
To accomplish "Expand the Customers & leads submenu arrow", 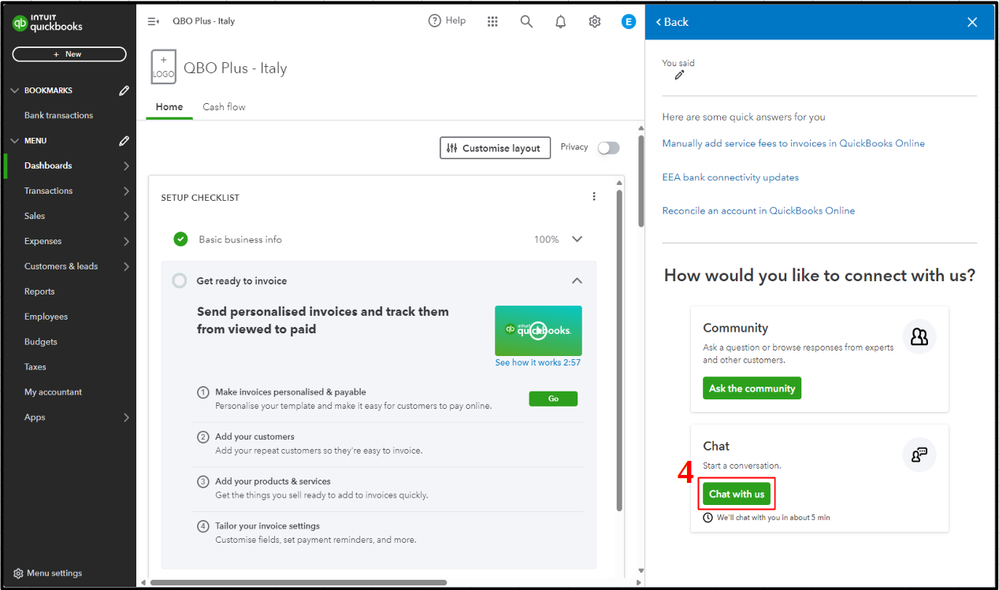I will point(126,266).
